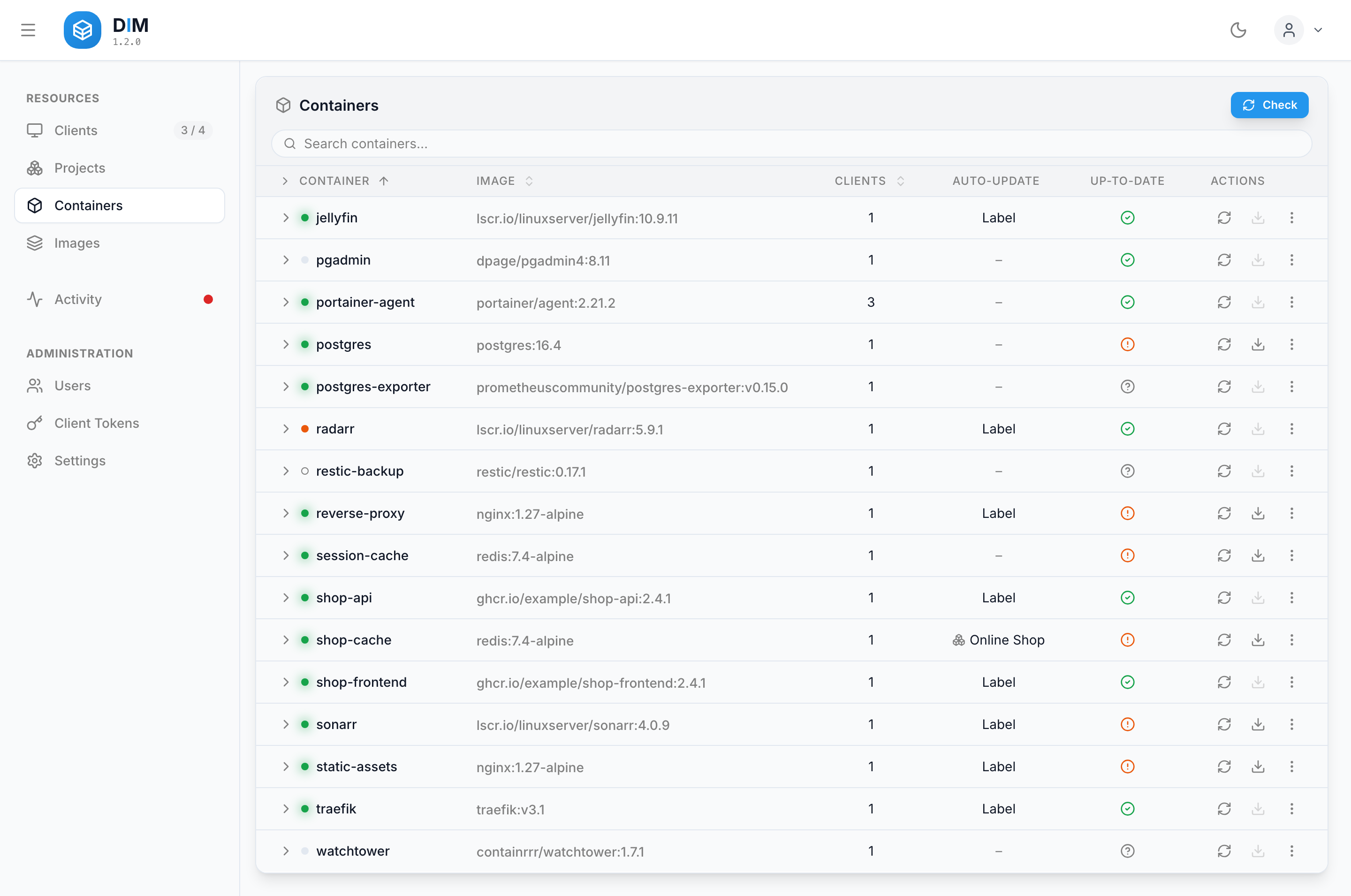Click the Check button
The image size is (1351, 896).
pos(1269,105)
